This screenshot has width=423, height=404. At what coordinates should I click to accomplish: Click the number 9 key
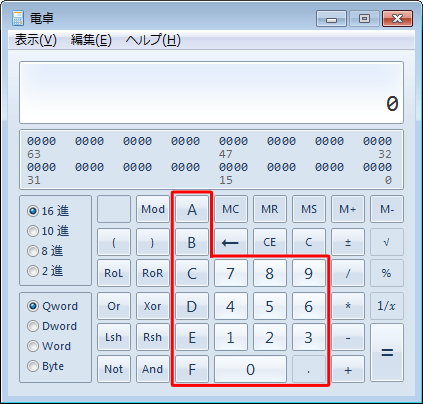click(309, 273)
